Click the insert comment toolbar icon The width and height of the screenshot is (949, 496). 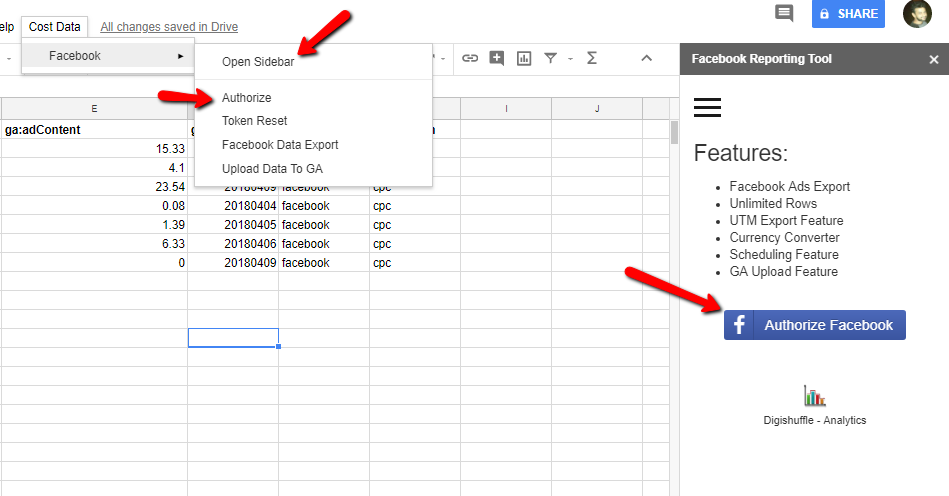click(x=496, y=58)
